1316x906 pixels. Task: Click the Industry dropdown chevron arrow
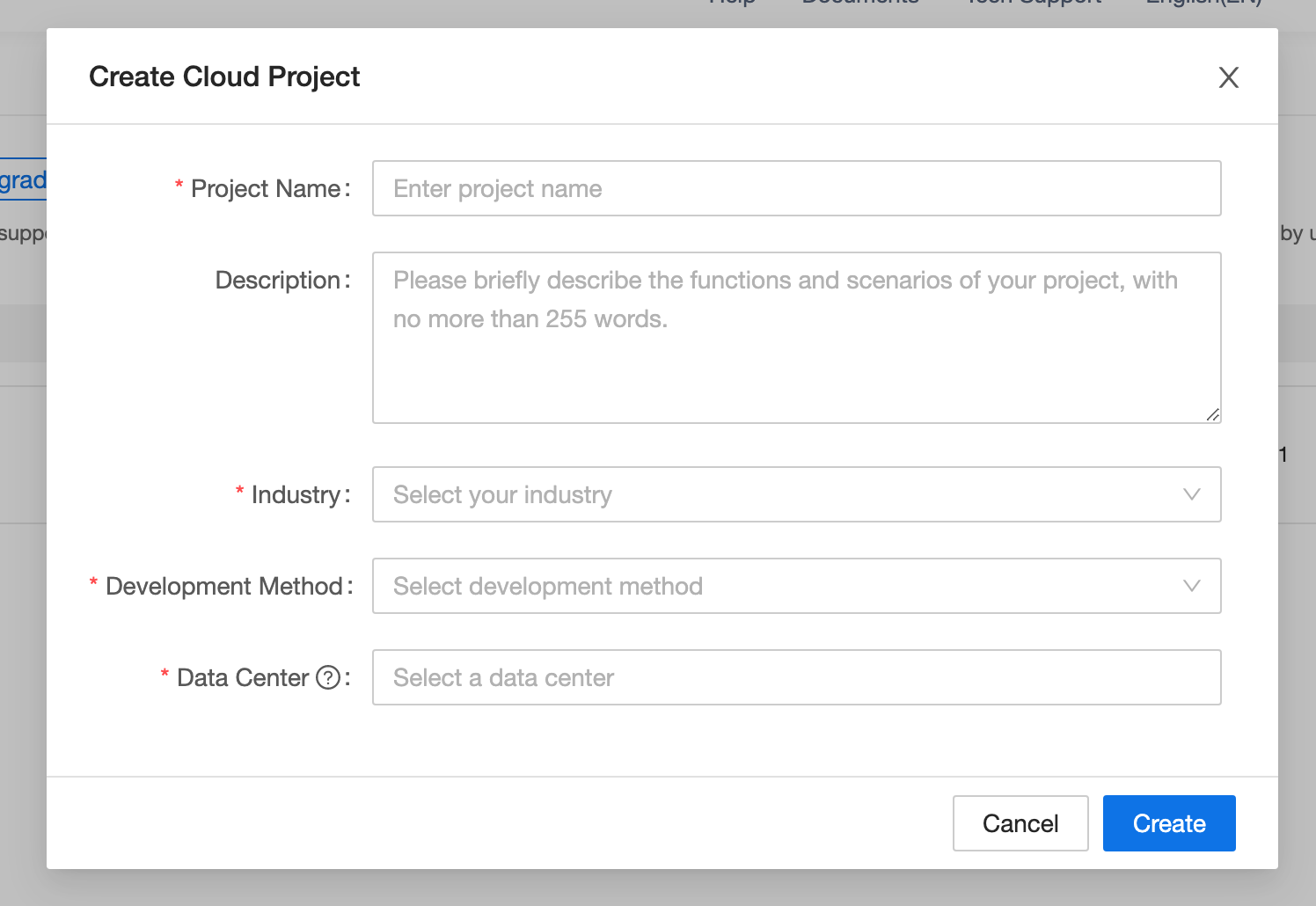coord(1192,494)
